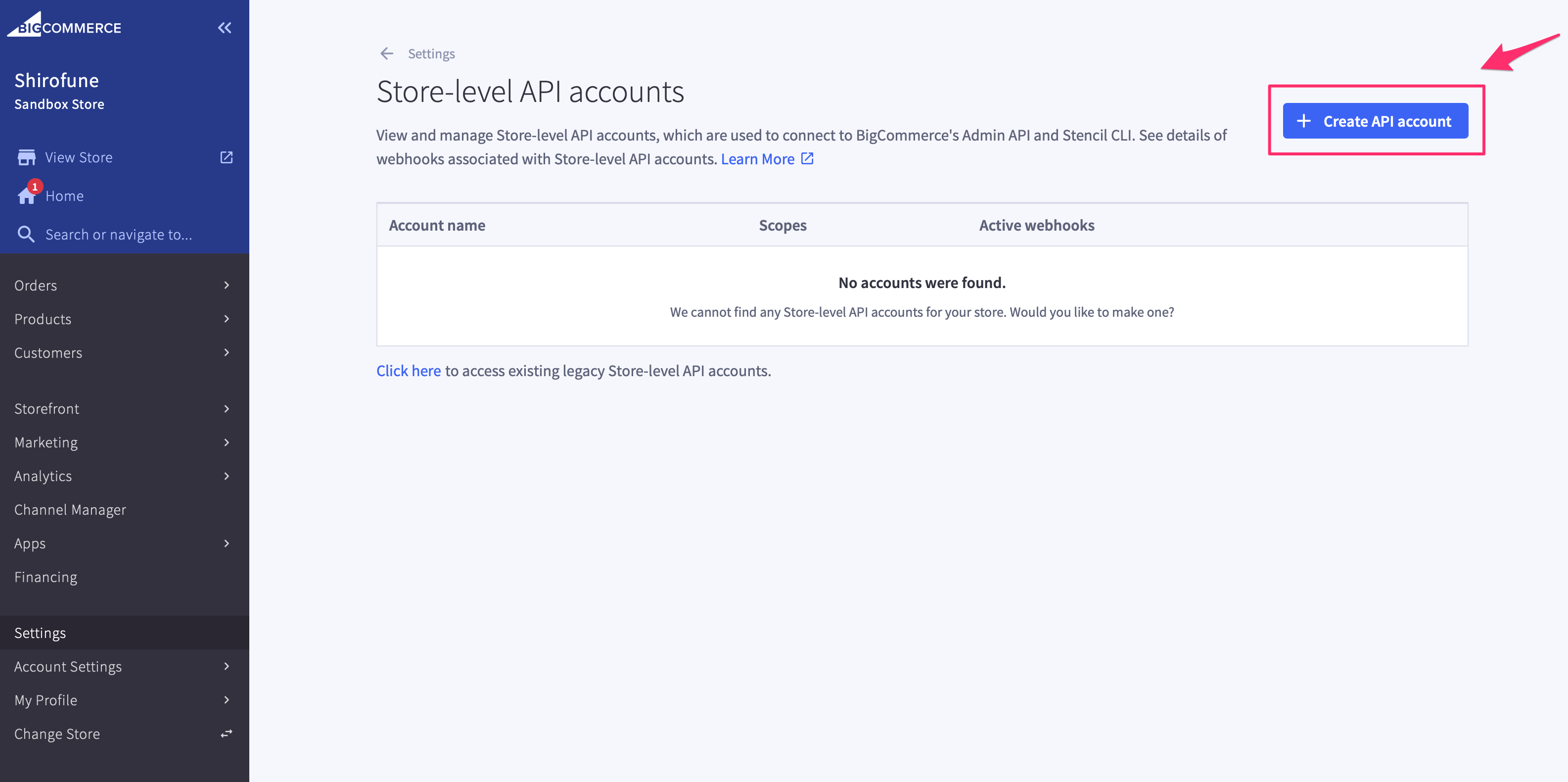Click the Change Store swap arrows icon
This screenshot has width=1568, height=782.
pos(227,734)
